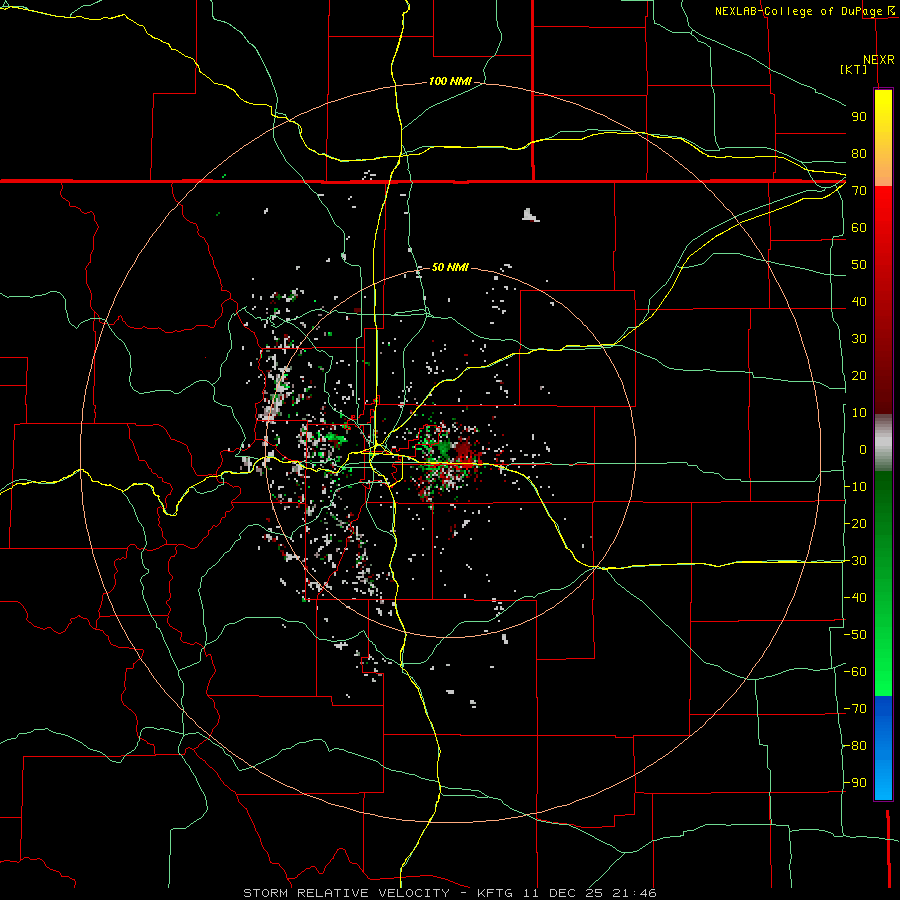Click the -90 knot scale label
Image resolution: width=900 pixels, height=900 pixels.
(855, 783)
